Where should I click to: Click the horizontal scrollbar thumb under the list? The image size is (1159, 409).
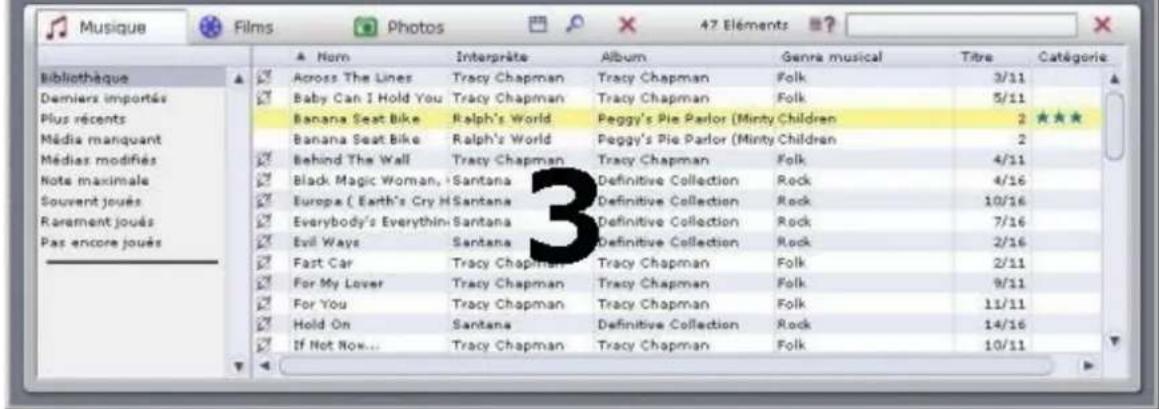[x=665, y=366]
